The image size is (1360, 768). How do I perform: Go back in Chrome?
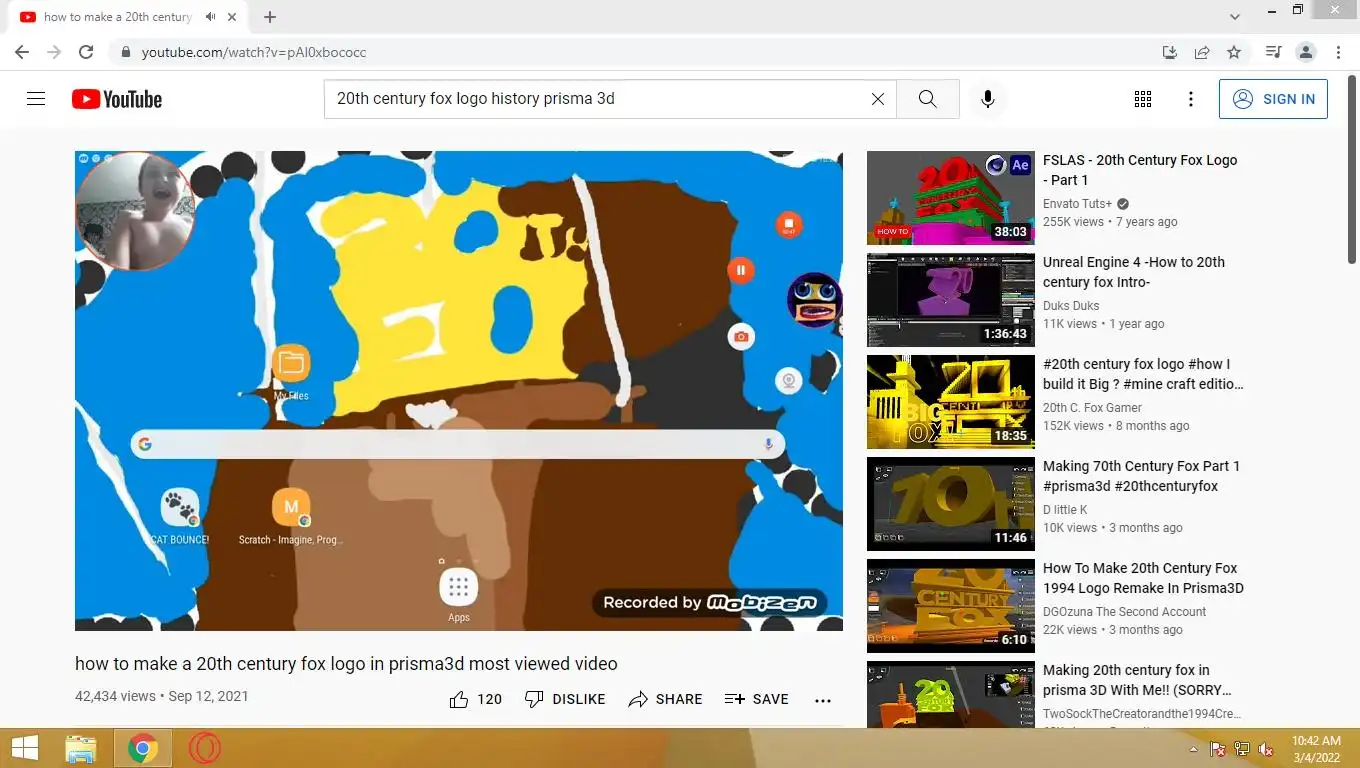tap(21, 52)
